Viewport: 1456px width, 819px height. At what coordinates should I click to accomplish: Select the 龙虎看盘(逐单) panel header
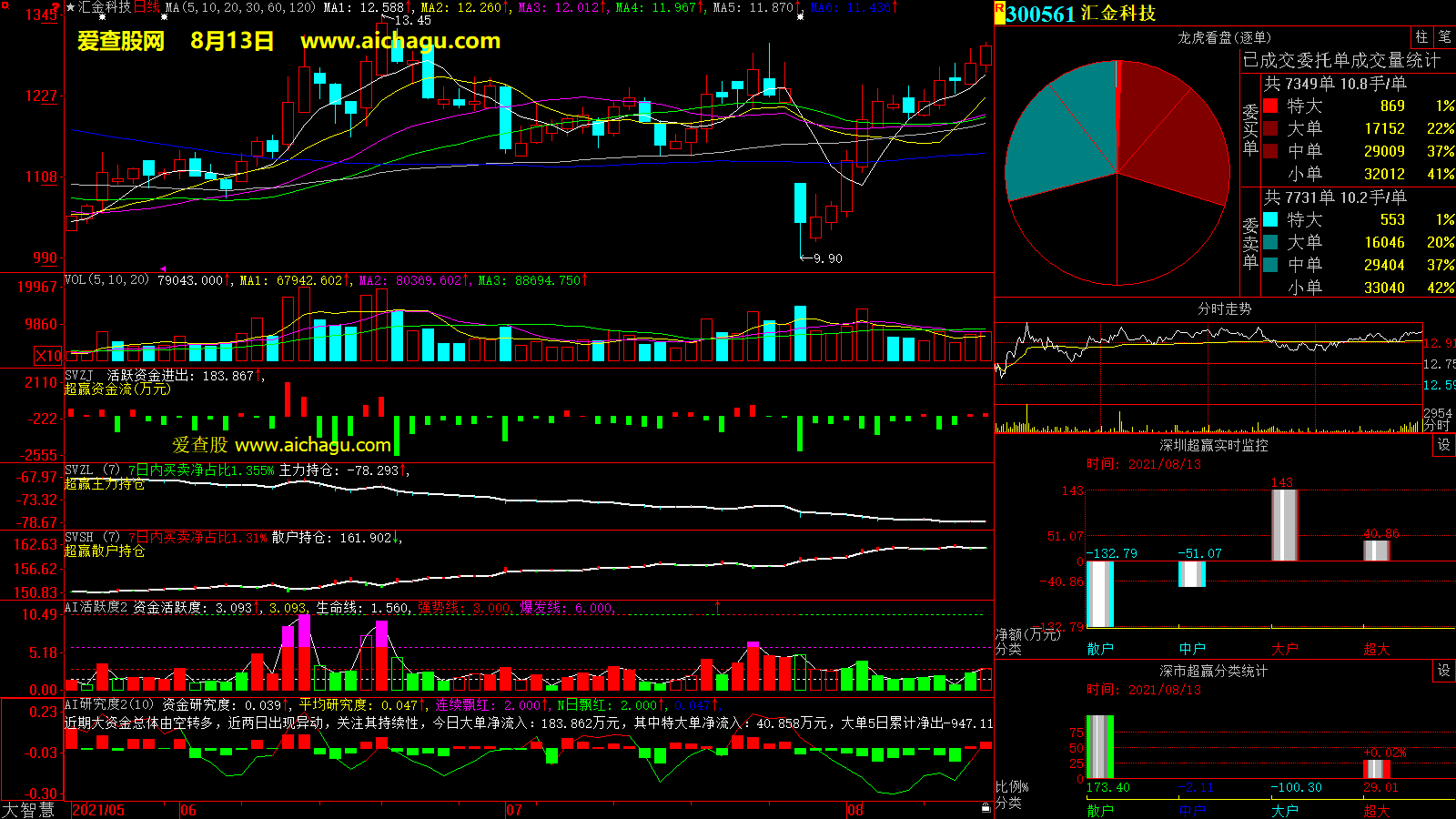pyautogui.click(x=1224, y=37)
